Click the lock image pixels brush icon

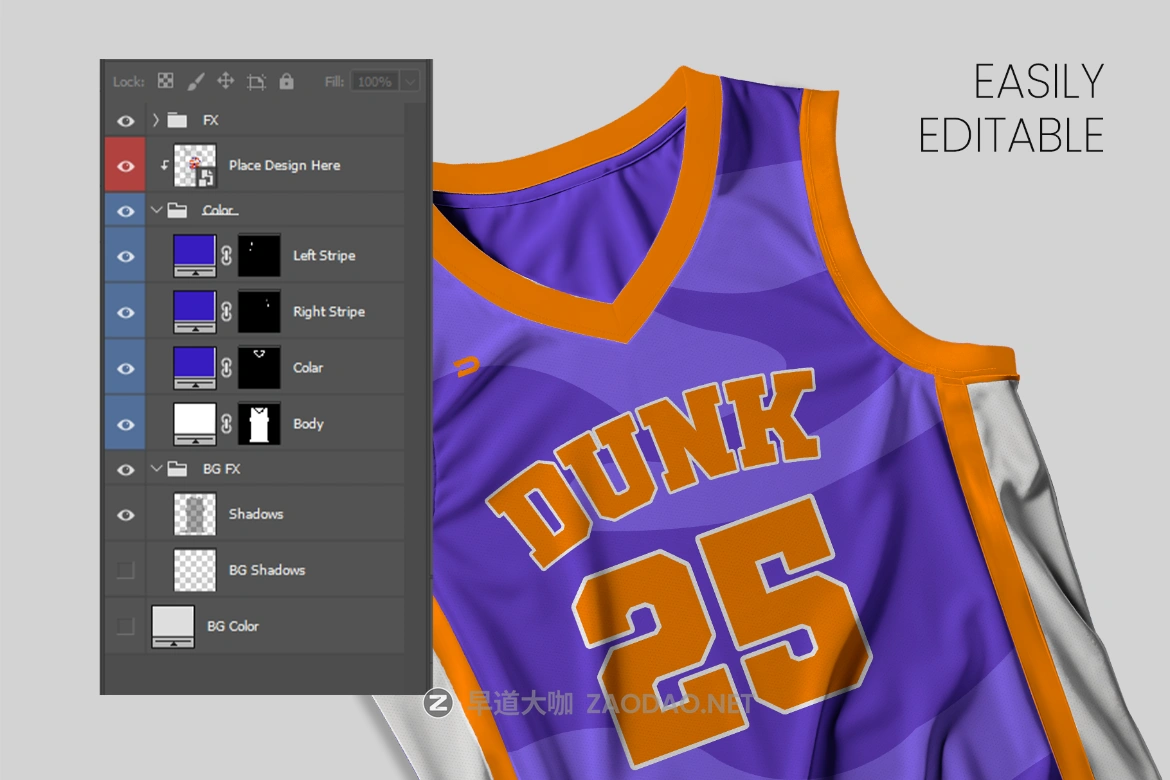tap(196, 81)
